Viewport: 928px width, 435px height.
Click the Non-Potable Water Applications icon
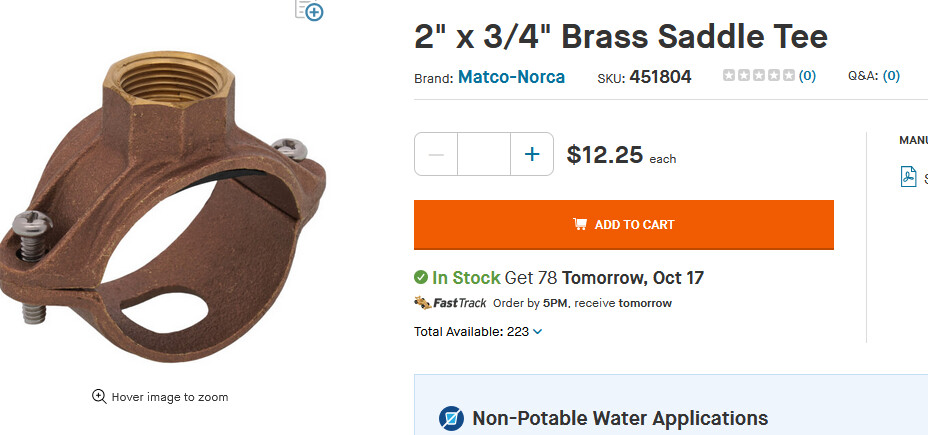[x=451, y=419]
